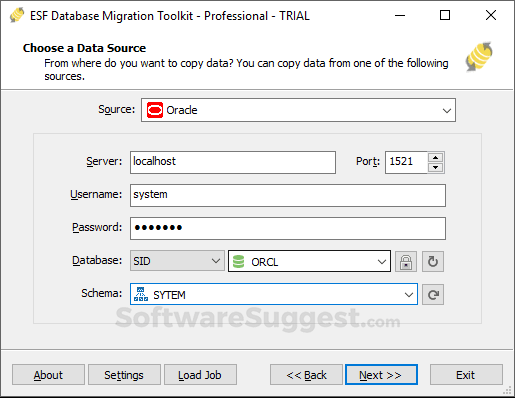515x398 pixels.
Task: Click the Oracle logo in Source box
Action: tap(155, 110)
